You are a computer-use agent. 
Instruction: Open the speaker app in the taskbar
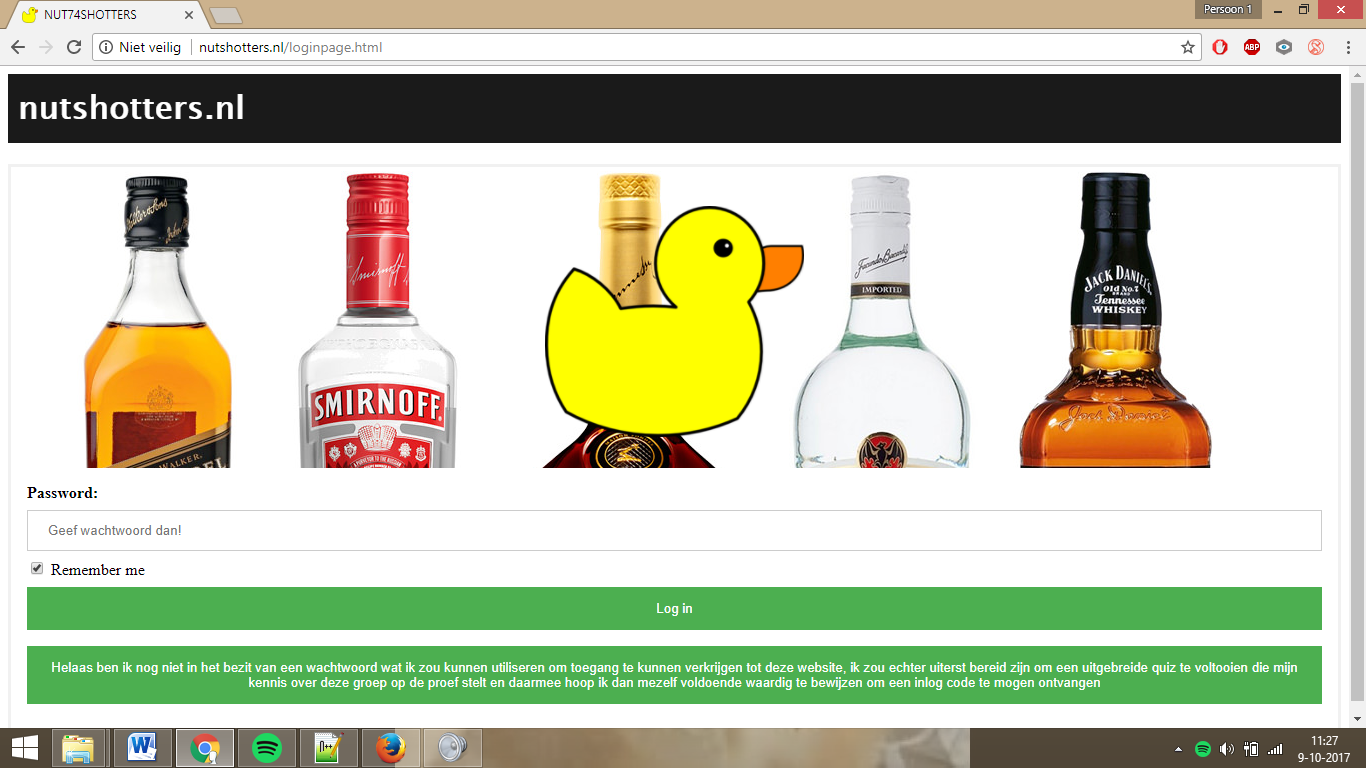[x=453, y=748]
